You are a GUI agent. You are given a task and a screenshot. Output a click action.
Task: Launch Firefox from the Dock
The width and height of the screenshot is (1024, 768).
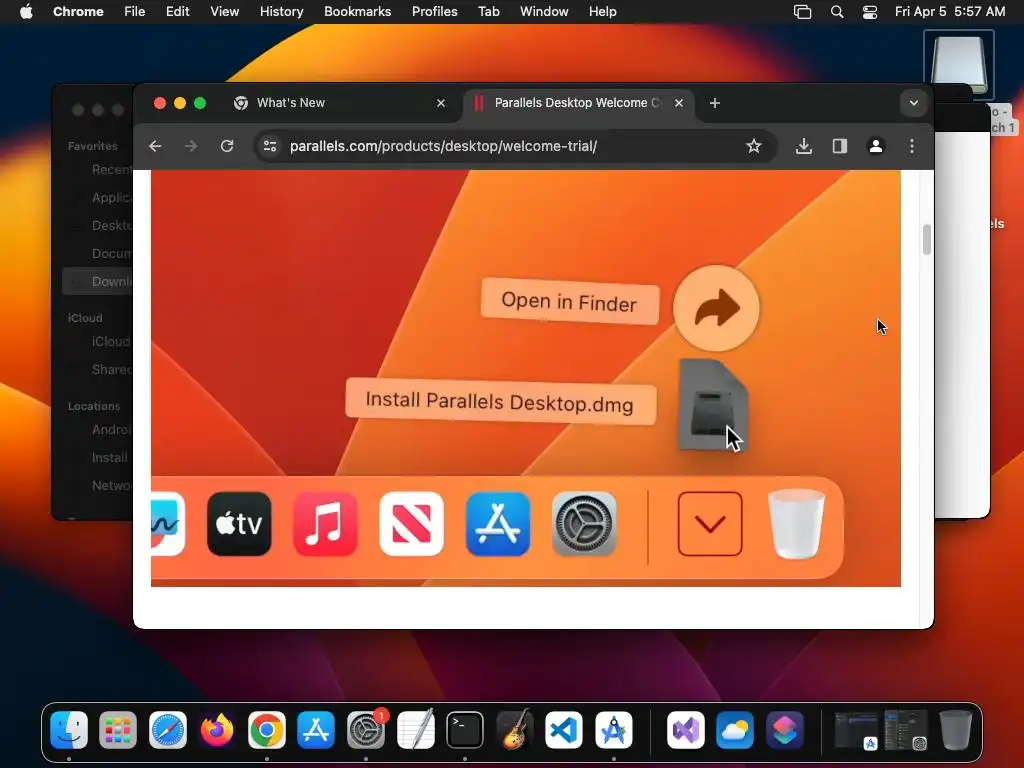(x=217, y=729)
